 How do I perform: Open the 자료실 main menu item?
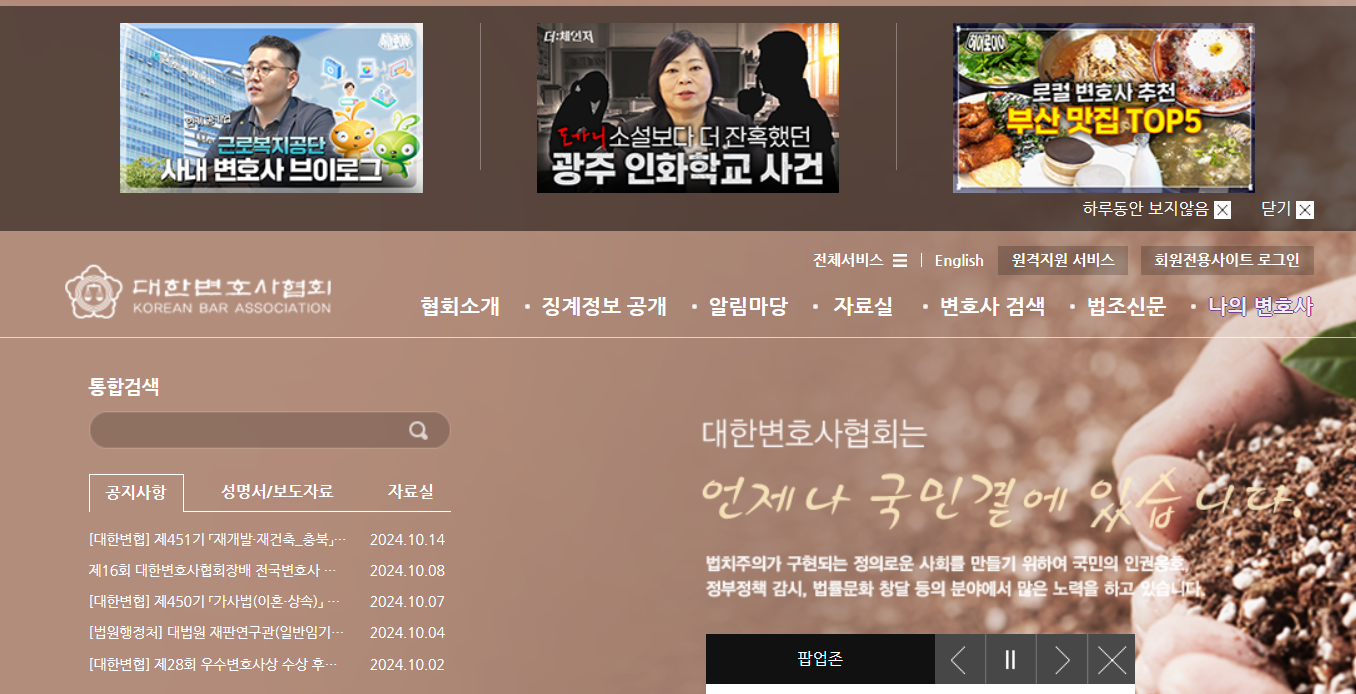[863, 306]
